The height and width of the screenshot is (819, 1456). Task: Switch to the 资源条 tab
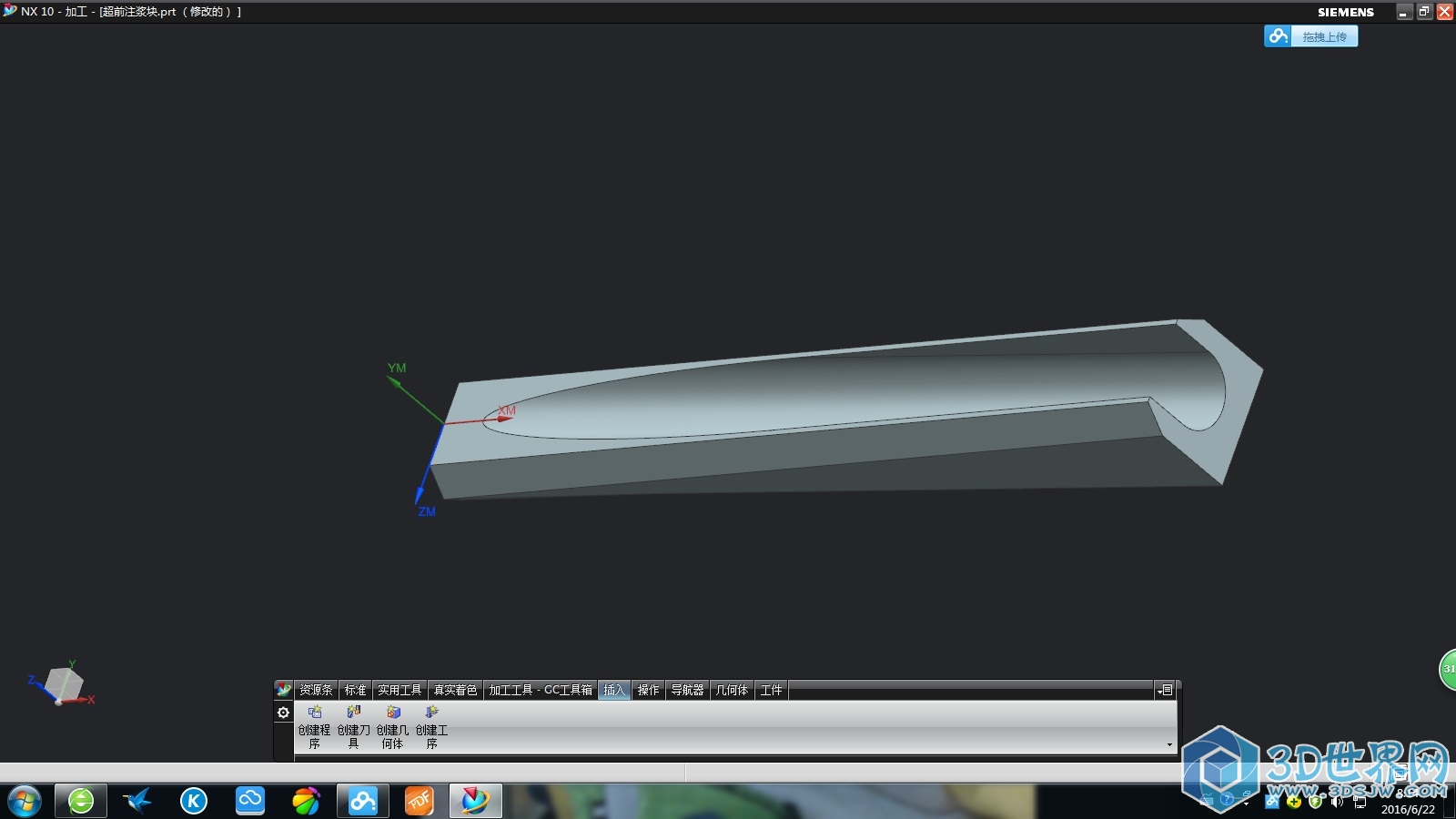(316, 691)
